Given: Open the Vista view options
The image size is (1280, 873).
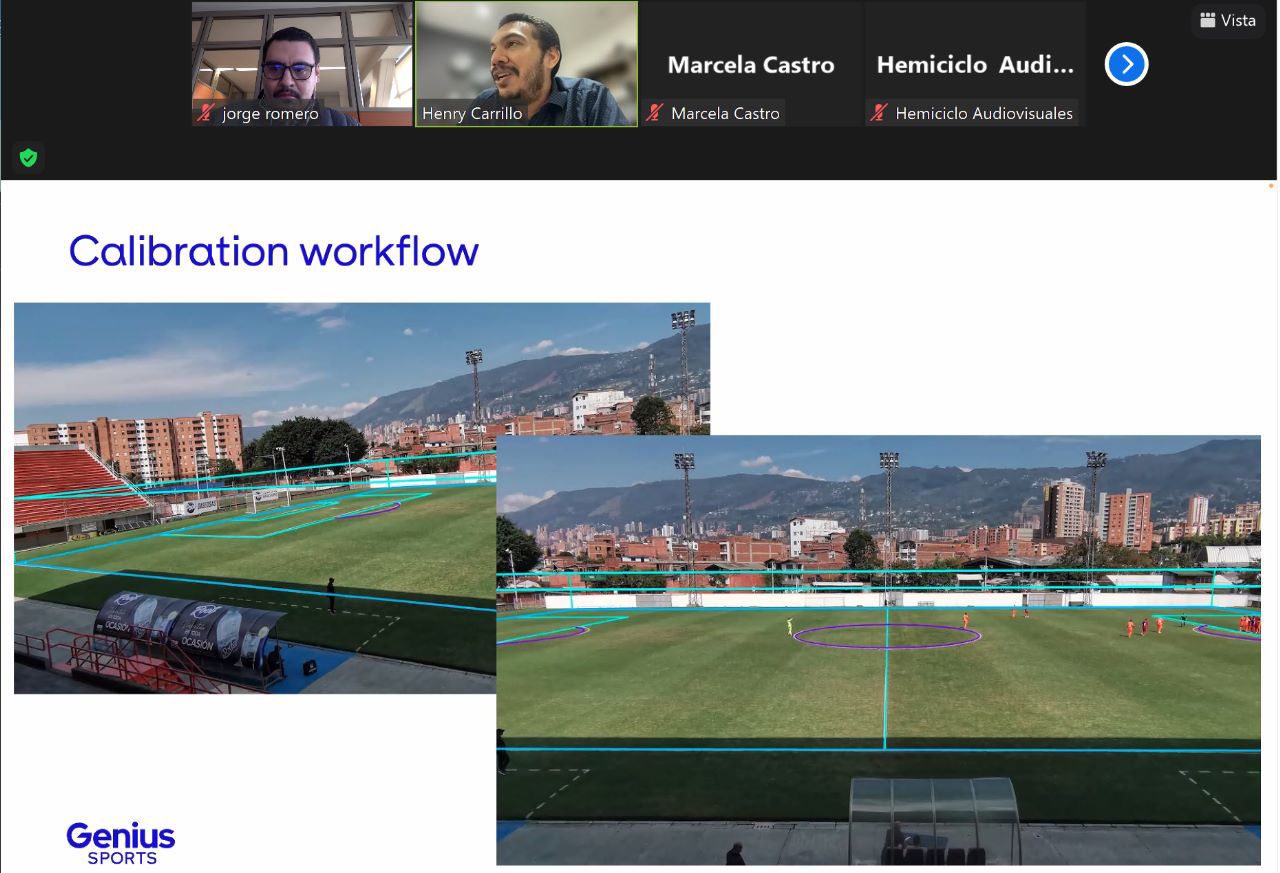Looking at the screenshot, I should 1227,20.
